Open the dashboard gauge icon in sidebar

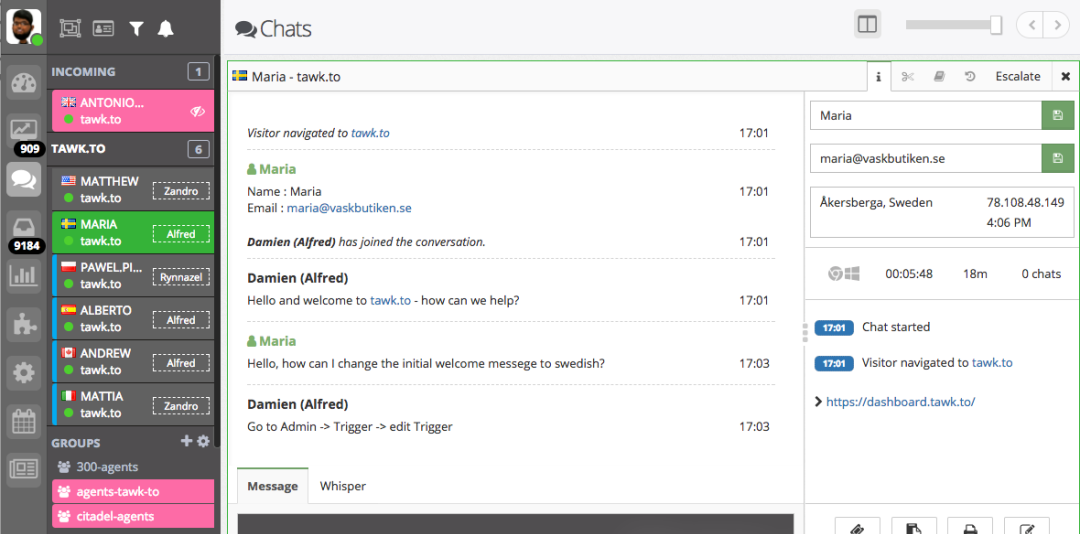pyautogui.click(x=23, y=83)
